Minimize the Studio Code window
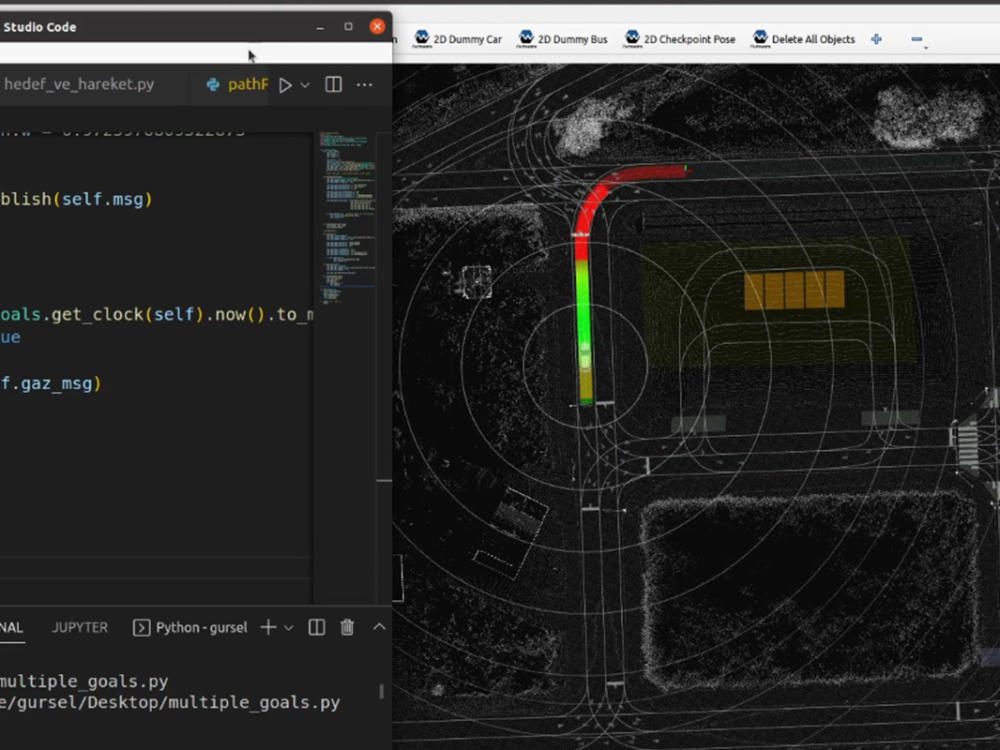 (320, 27)
